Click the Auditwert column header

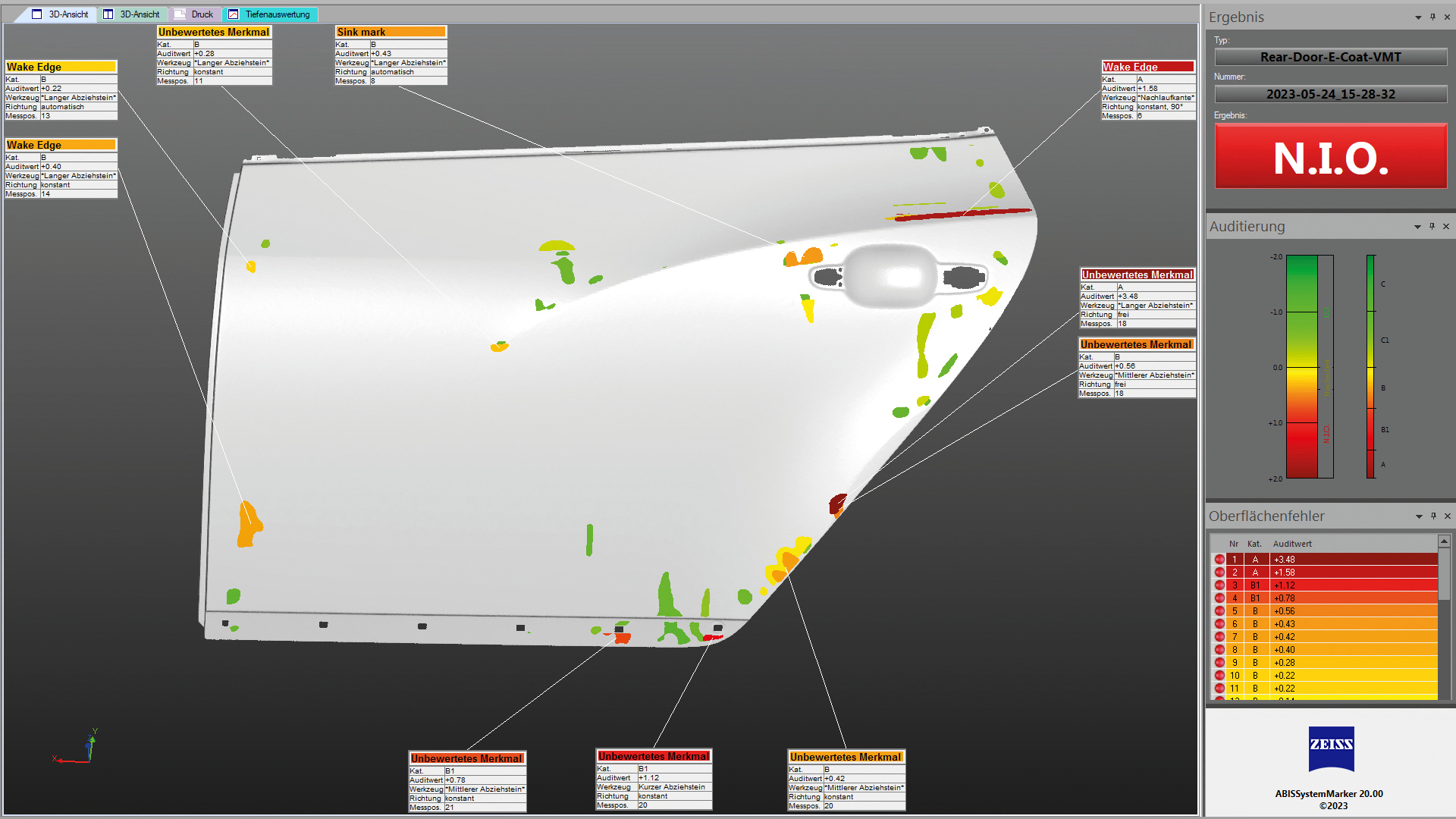pos(1292,544)
